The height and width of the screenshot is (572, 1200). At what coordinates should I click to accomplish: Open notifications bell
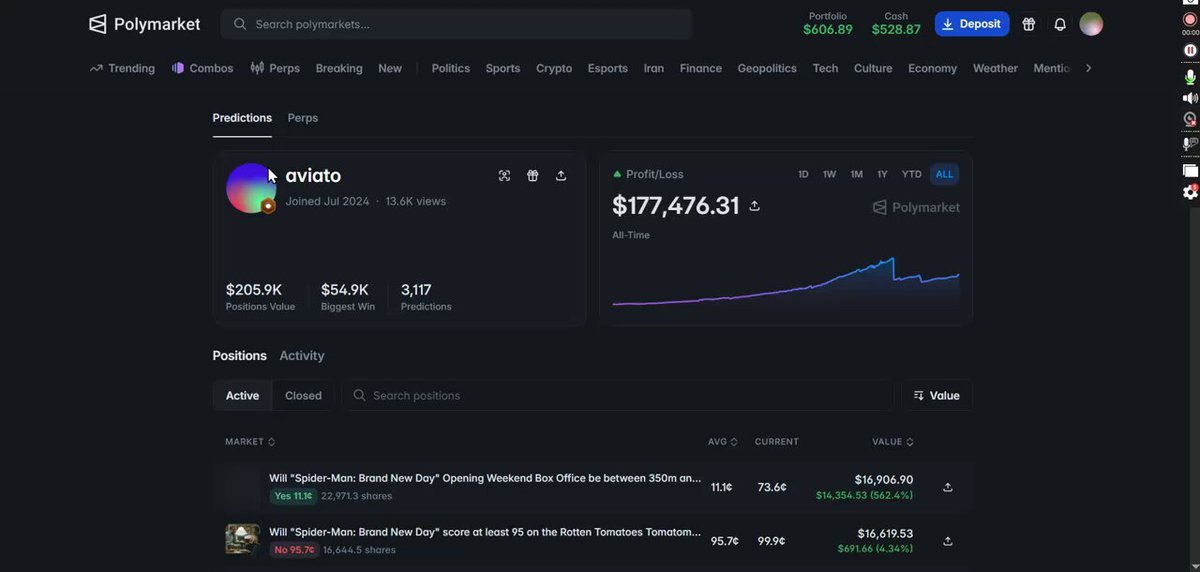point(1060,24)
